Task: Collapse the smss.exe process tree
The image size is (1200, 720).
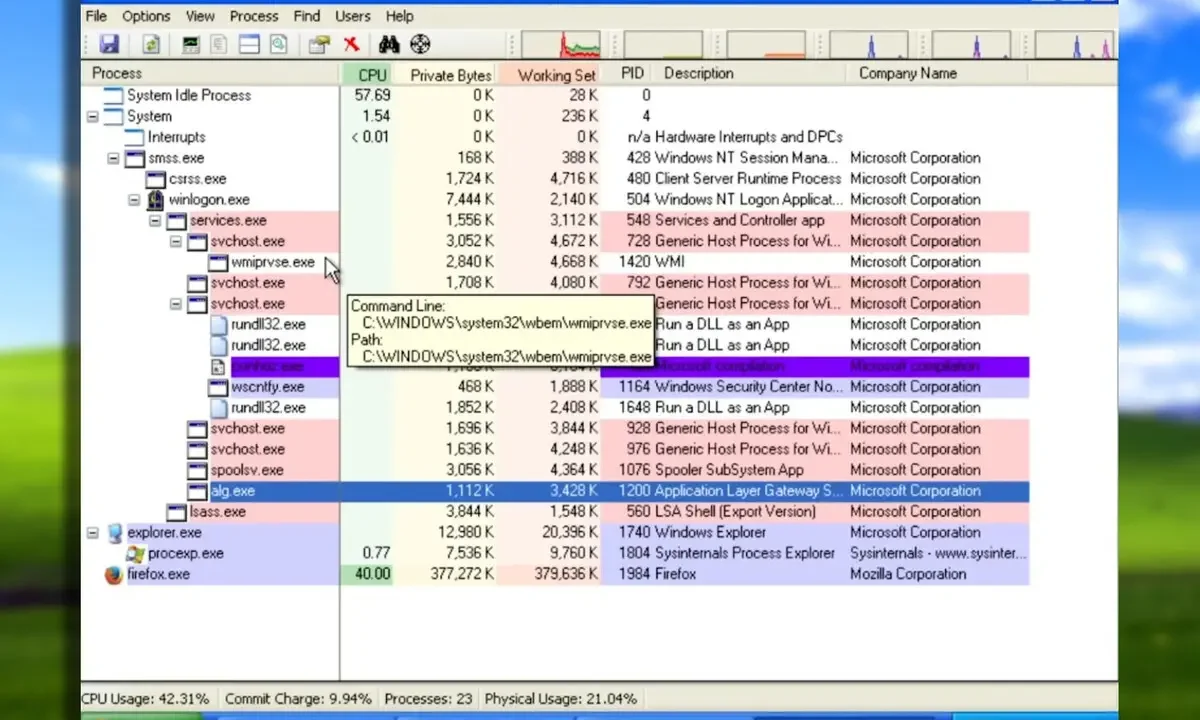Action: click(113, 158)
